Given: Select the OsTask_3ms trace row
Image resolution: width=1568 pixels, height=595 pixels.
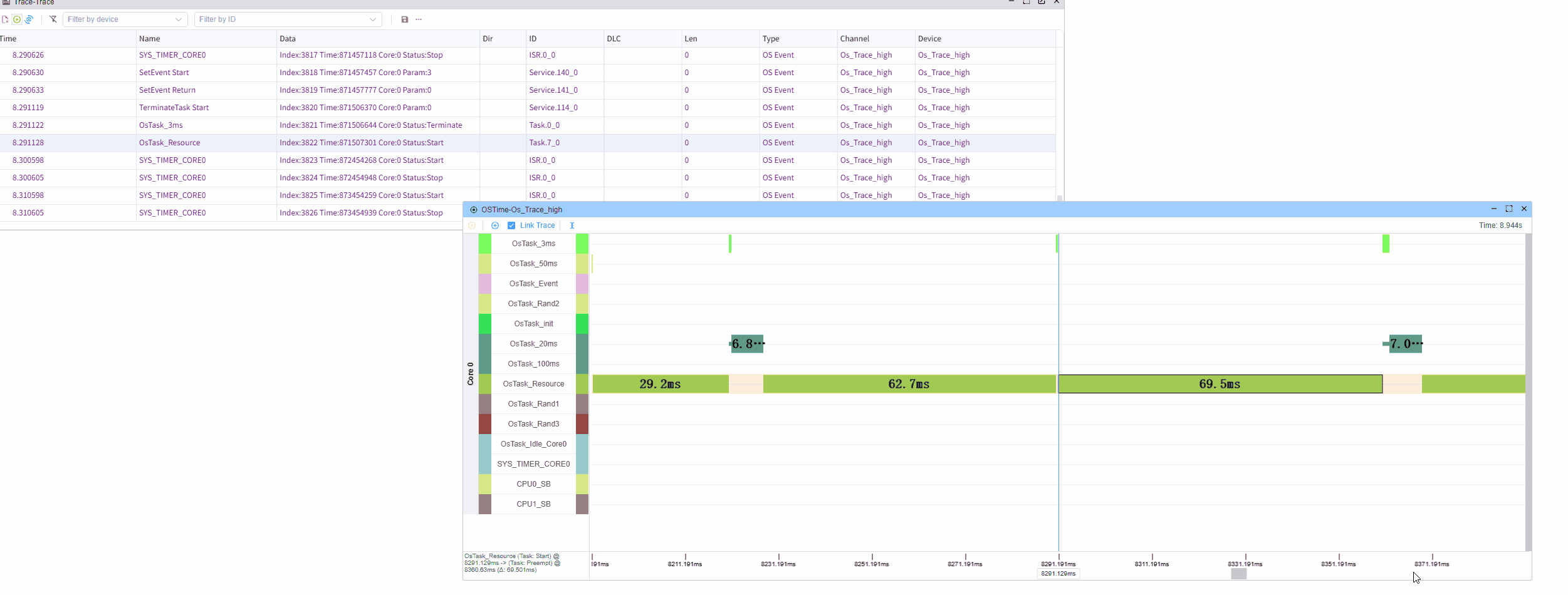Looking at the screenshot, I should [x=160, y=125].
